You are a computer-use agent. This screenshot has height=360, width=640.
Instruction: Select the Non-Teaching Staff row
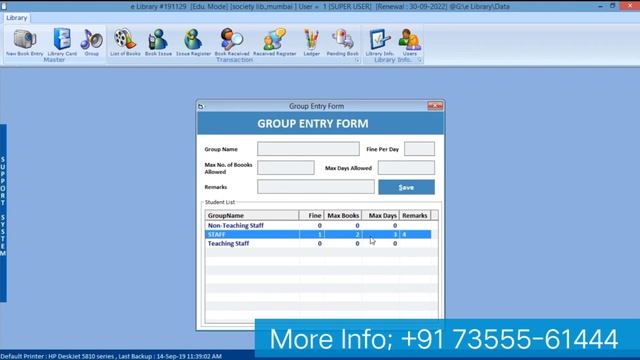pyautogui.click(x=318, y=225)
